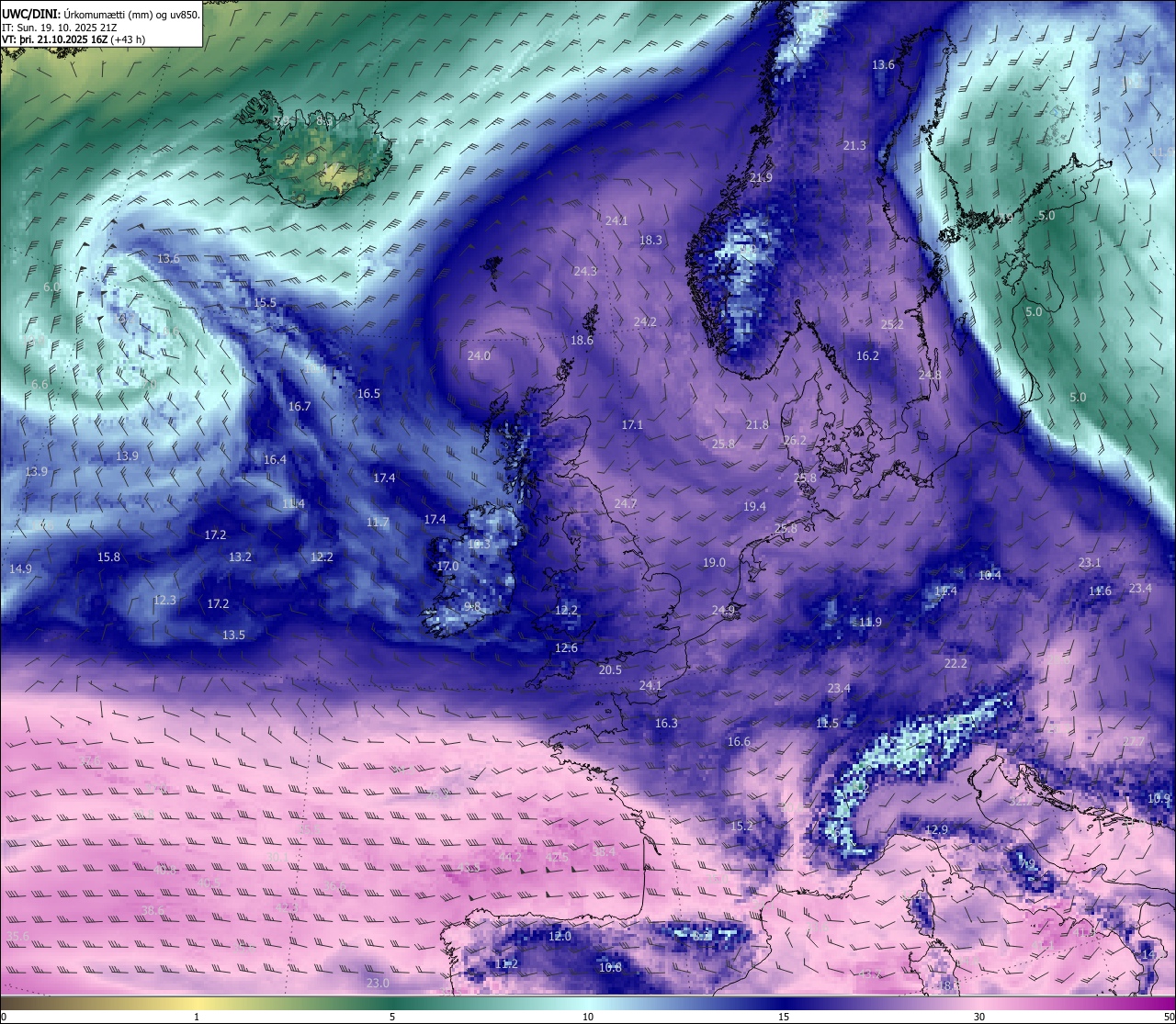Click the 23.1 value over Poland
1176x1024 pixels.
[1090, 562]
